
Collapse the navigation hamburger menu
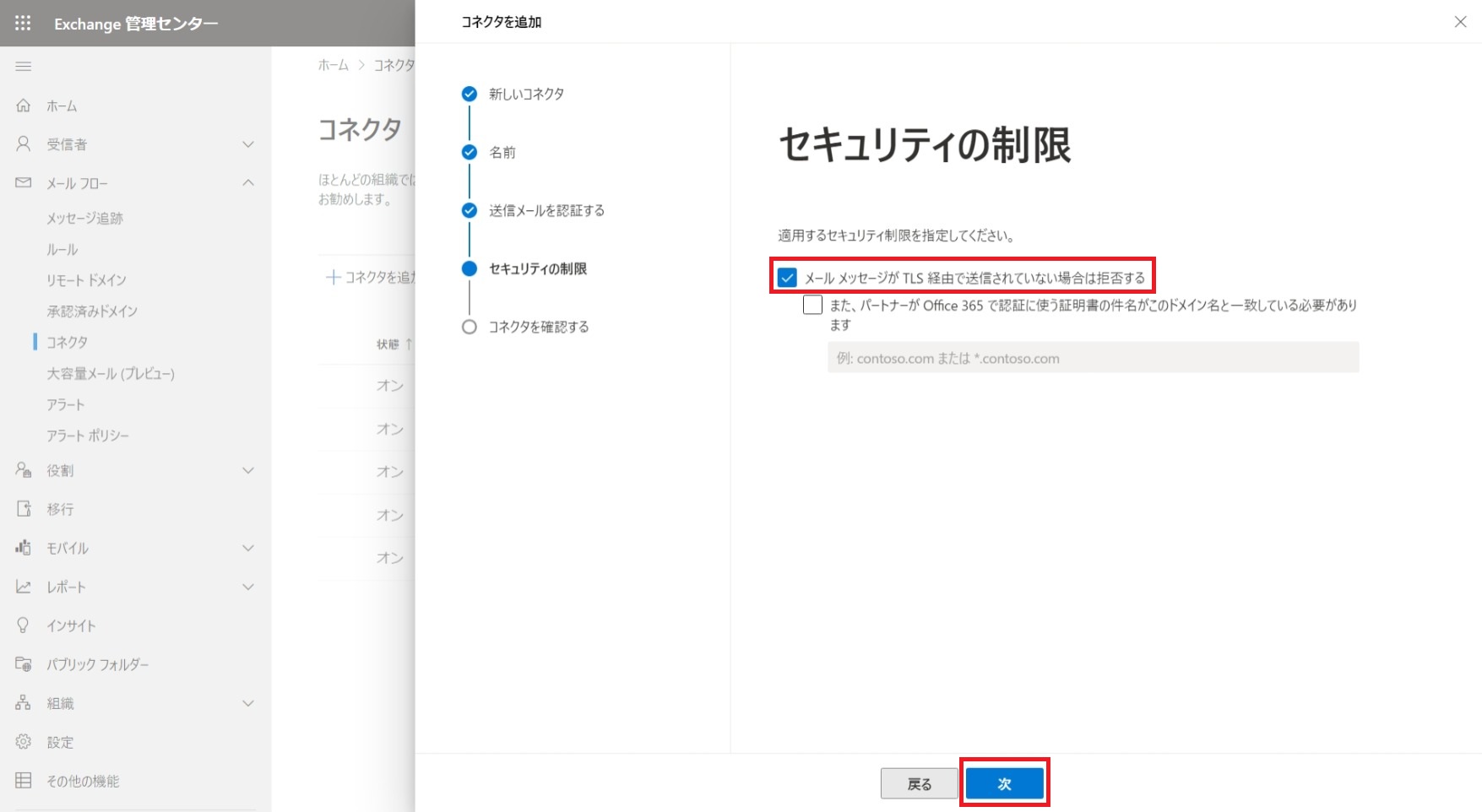(x=23, y=66)
